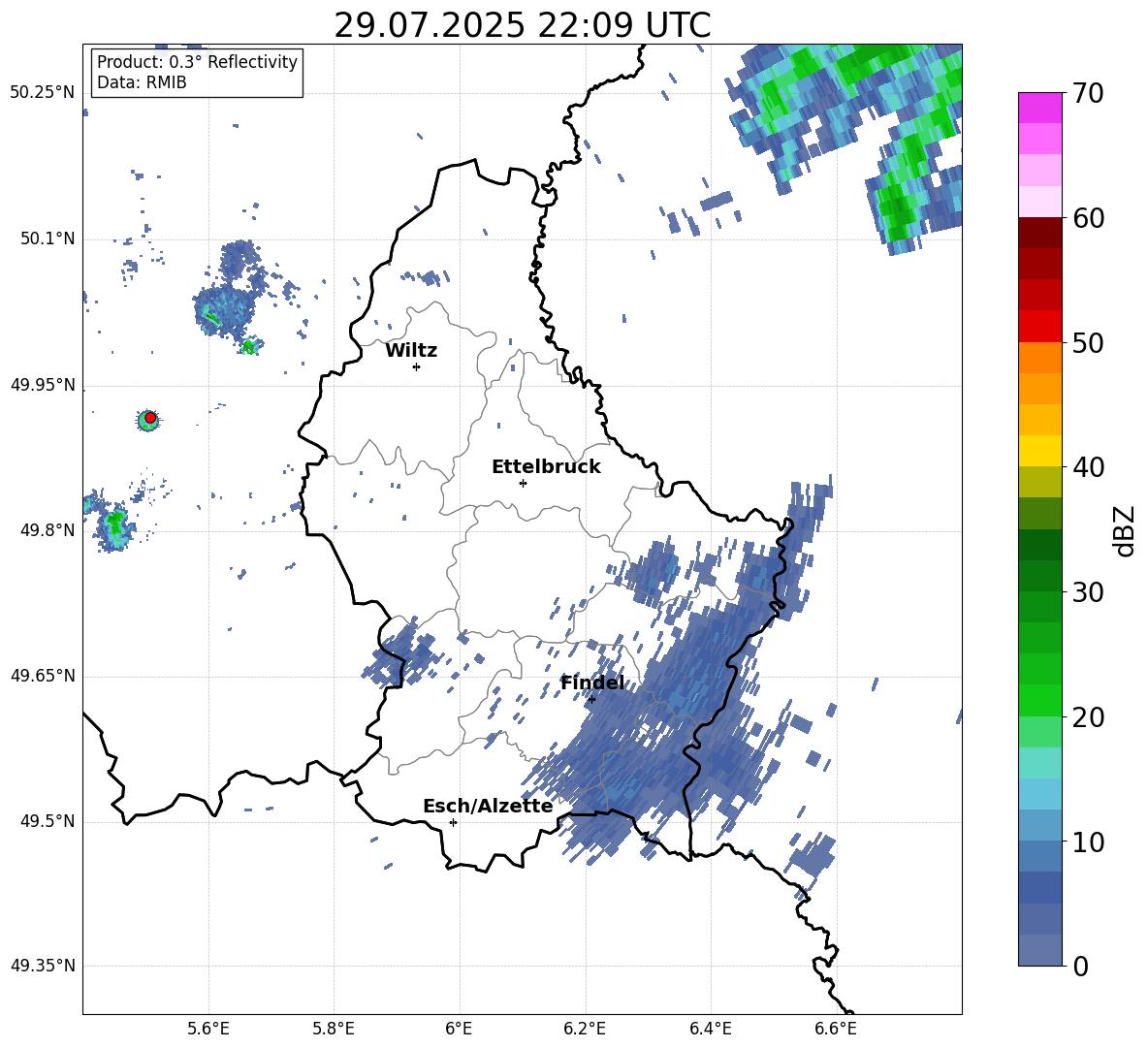
Task: Click the Findel station label
Action: coord(592,683)
